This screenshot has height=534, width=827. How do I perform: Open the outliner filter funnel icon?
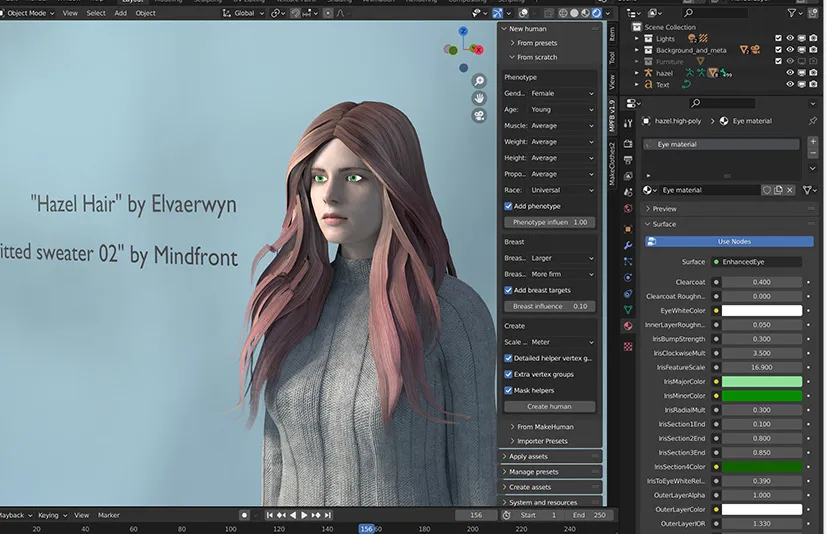tap(793, 13)
